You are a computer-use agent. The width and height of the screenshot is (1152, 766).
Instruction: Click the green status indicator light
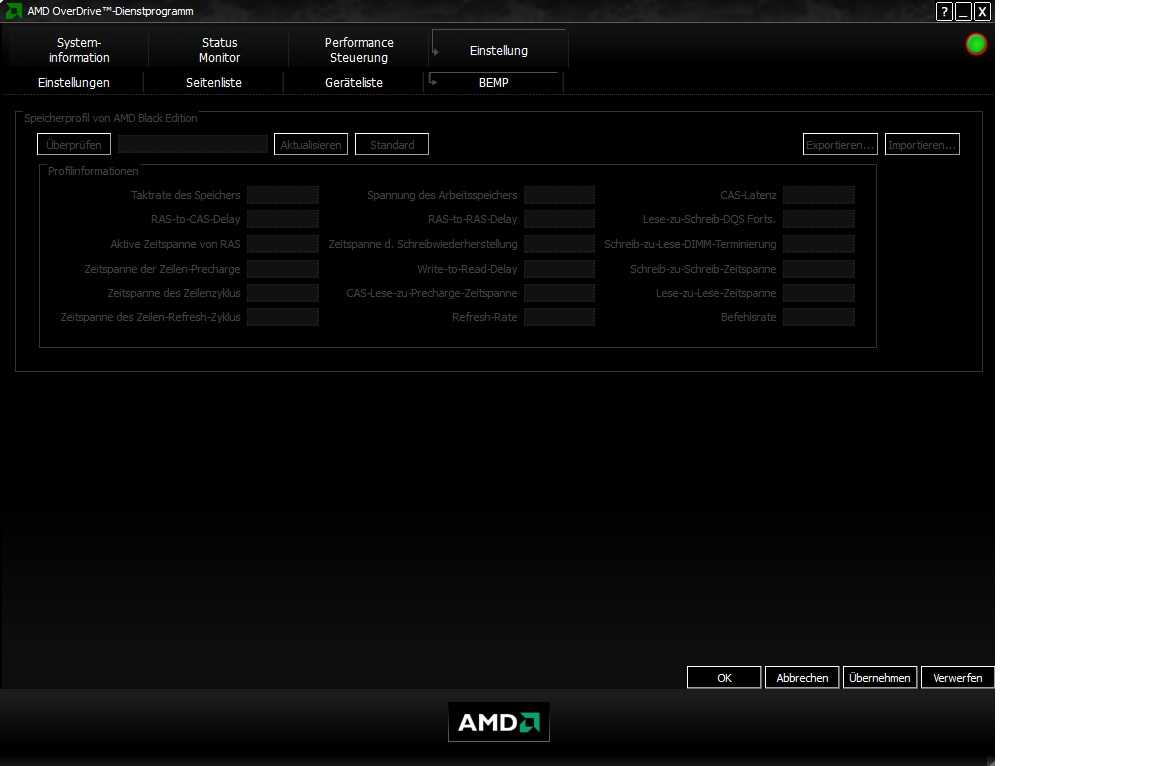976,45
